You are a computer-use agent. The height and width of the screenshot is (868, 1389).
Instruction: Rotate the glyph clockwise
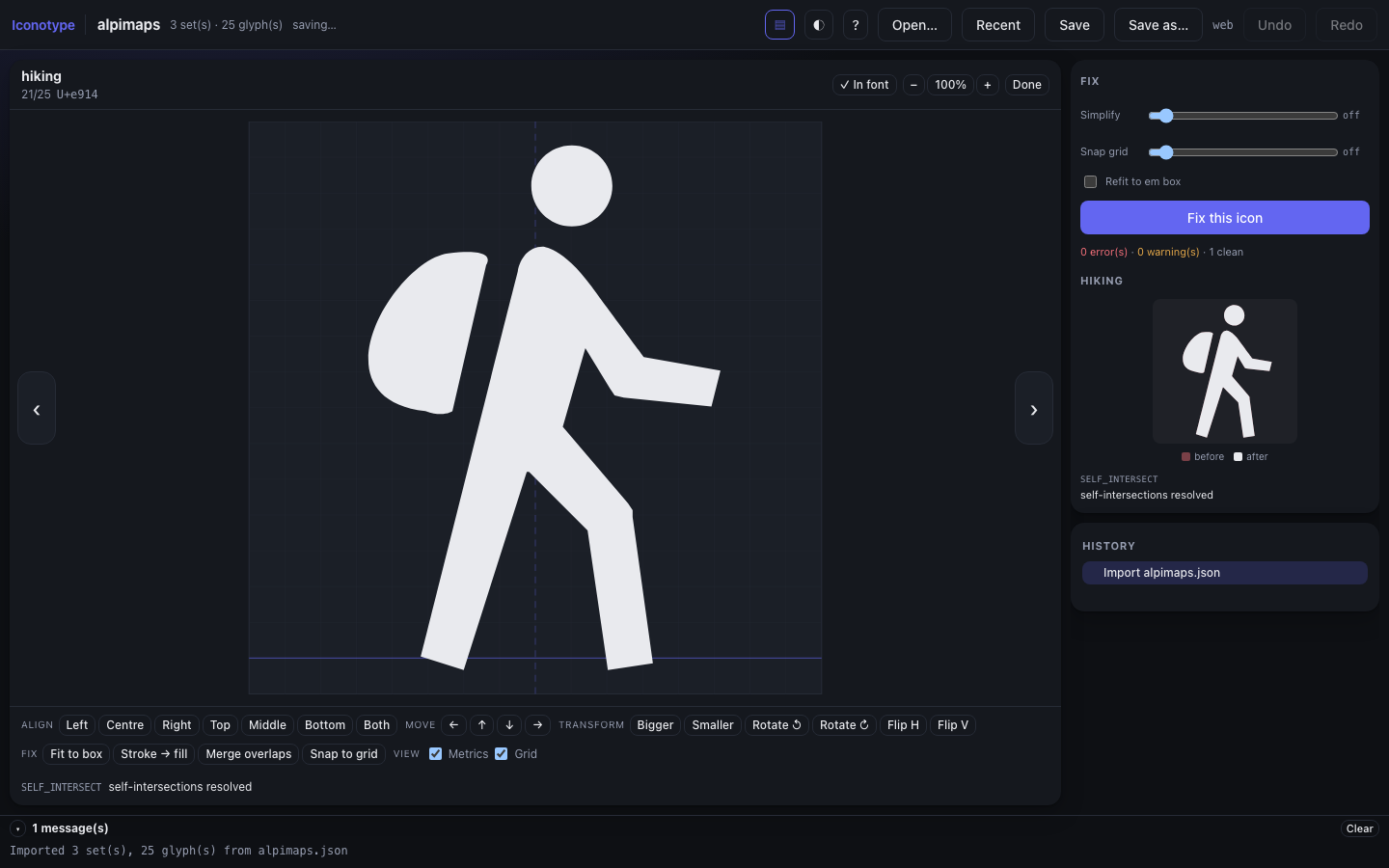[x=844, y=725]
